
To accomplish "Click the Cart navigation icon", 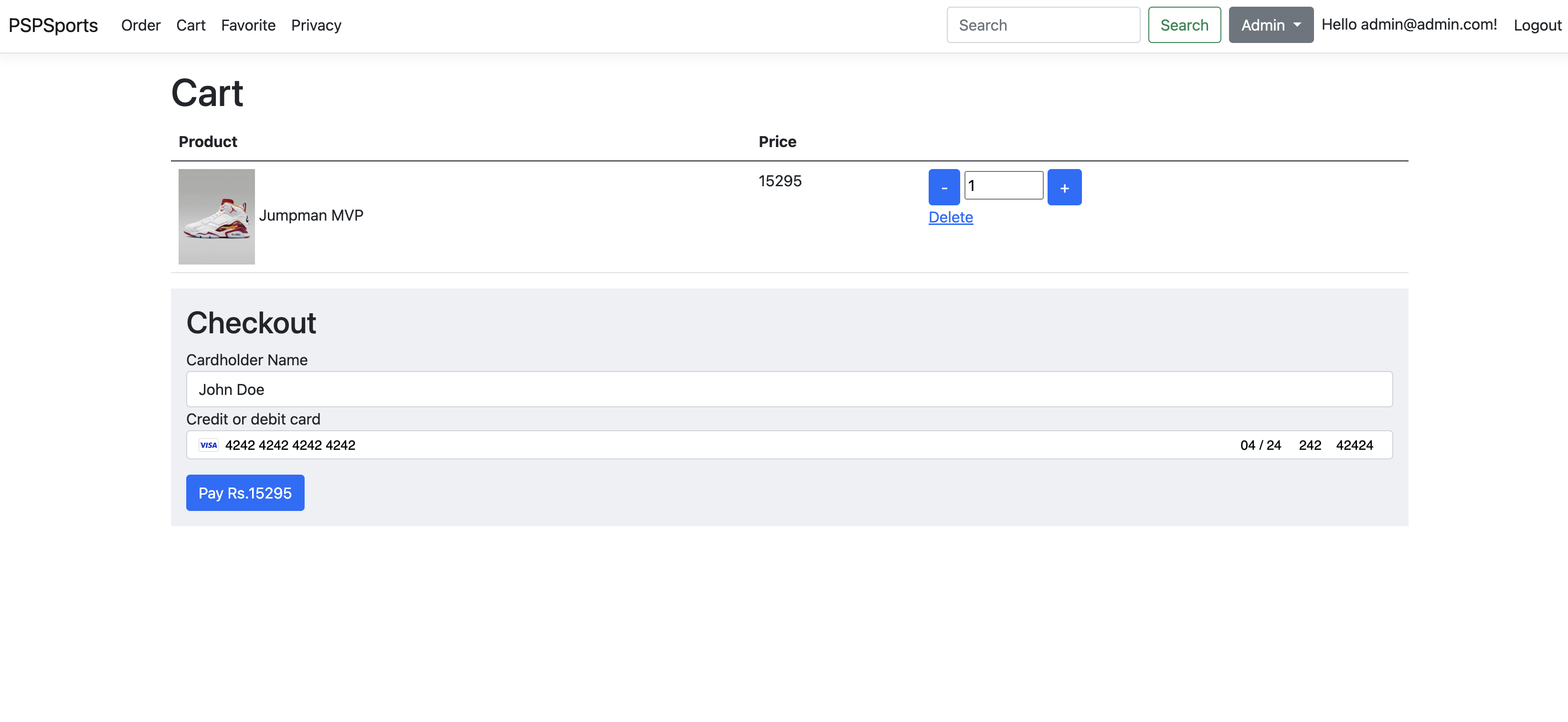I will 190,25.
